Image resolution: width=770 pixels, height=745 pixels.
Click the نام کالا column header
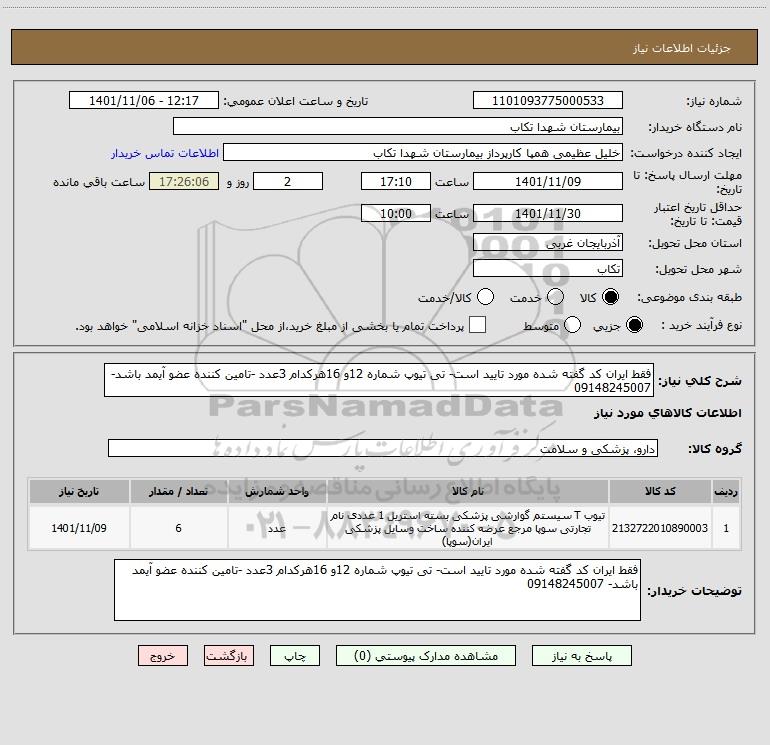click(x=468, y=491)
